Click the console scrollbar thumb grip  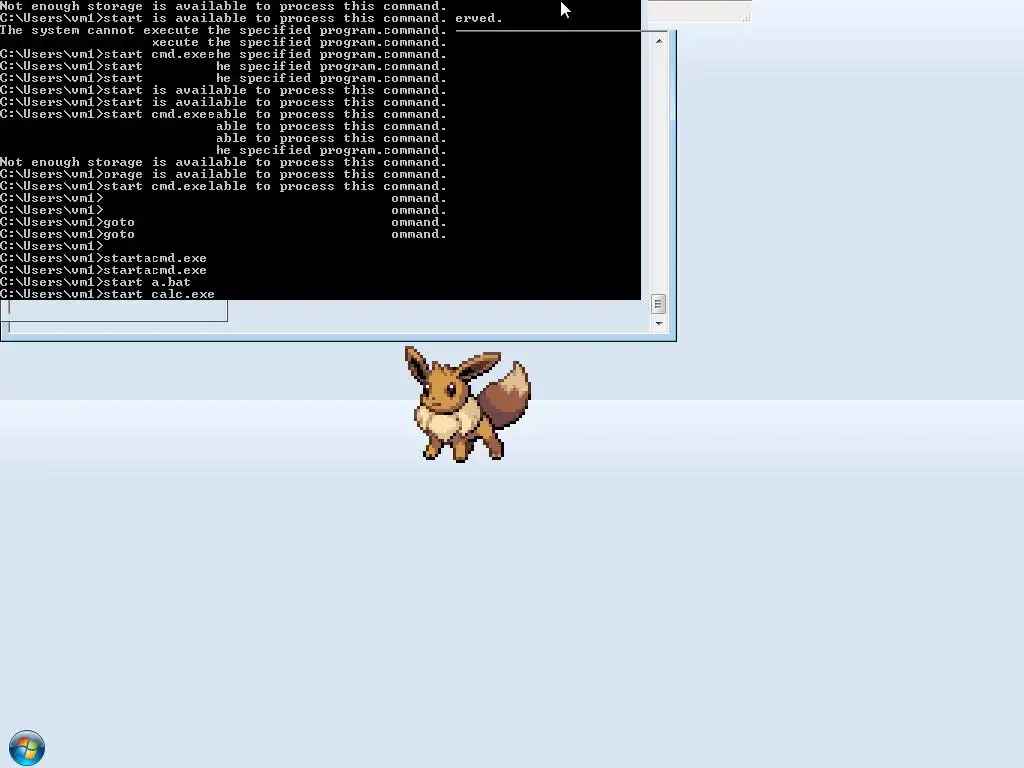[658, 304]
